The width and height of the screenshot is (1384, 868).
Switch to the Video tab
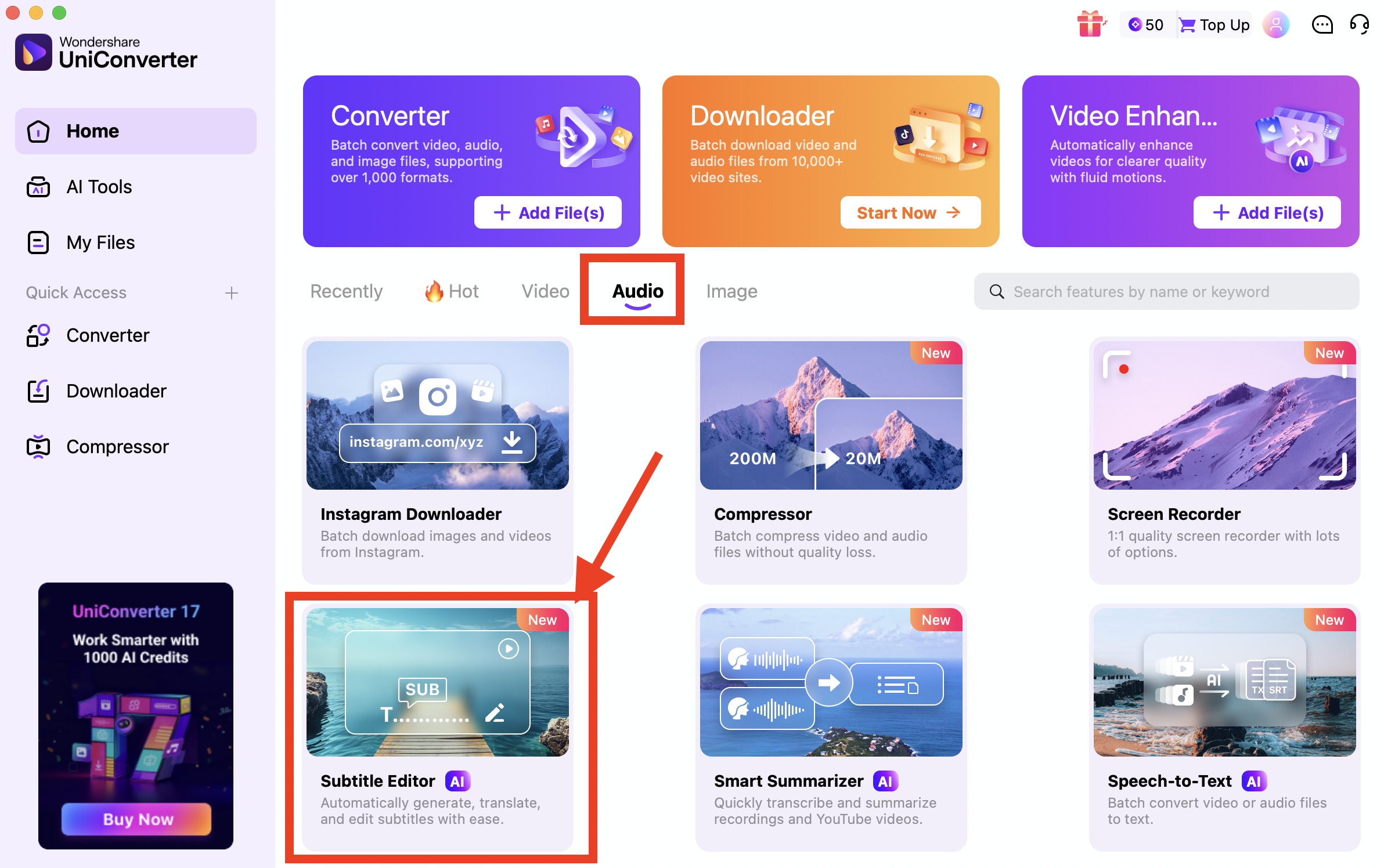point(545,291)
